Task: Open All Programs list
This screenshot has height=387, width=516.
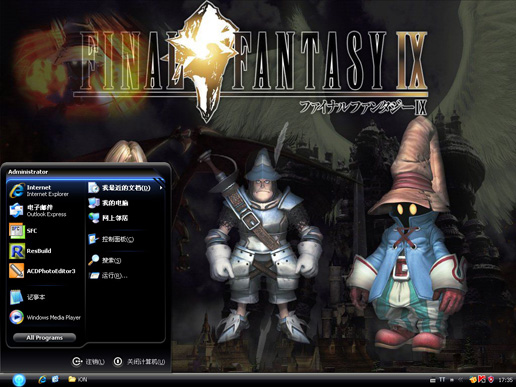Action: coord(44,338)
